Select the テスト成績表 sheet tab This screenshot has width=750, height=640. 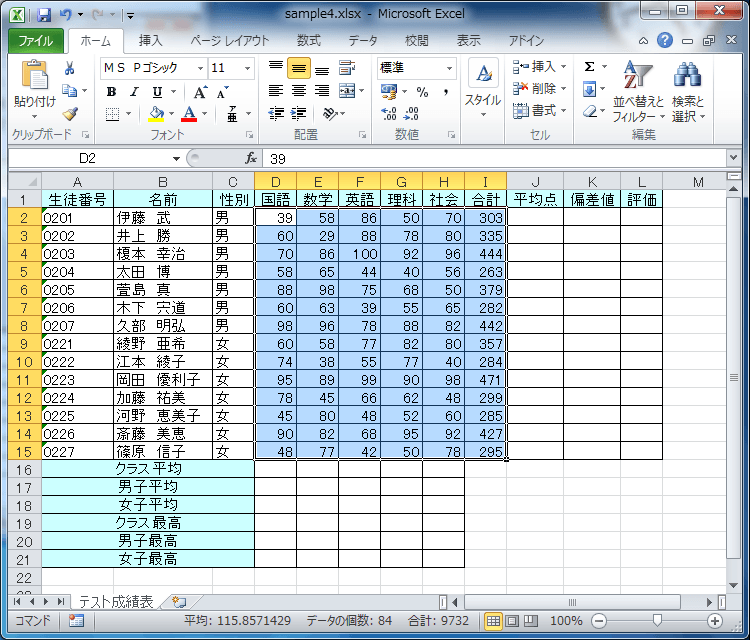tap(116, 601)
